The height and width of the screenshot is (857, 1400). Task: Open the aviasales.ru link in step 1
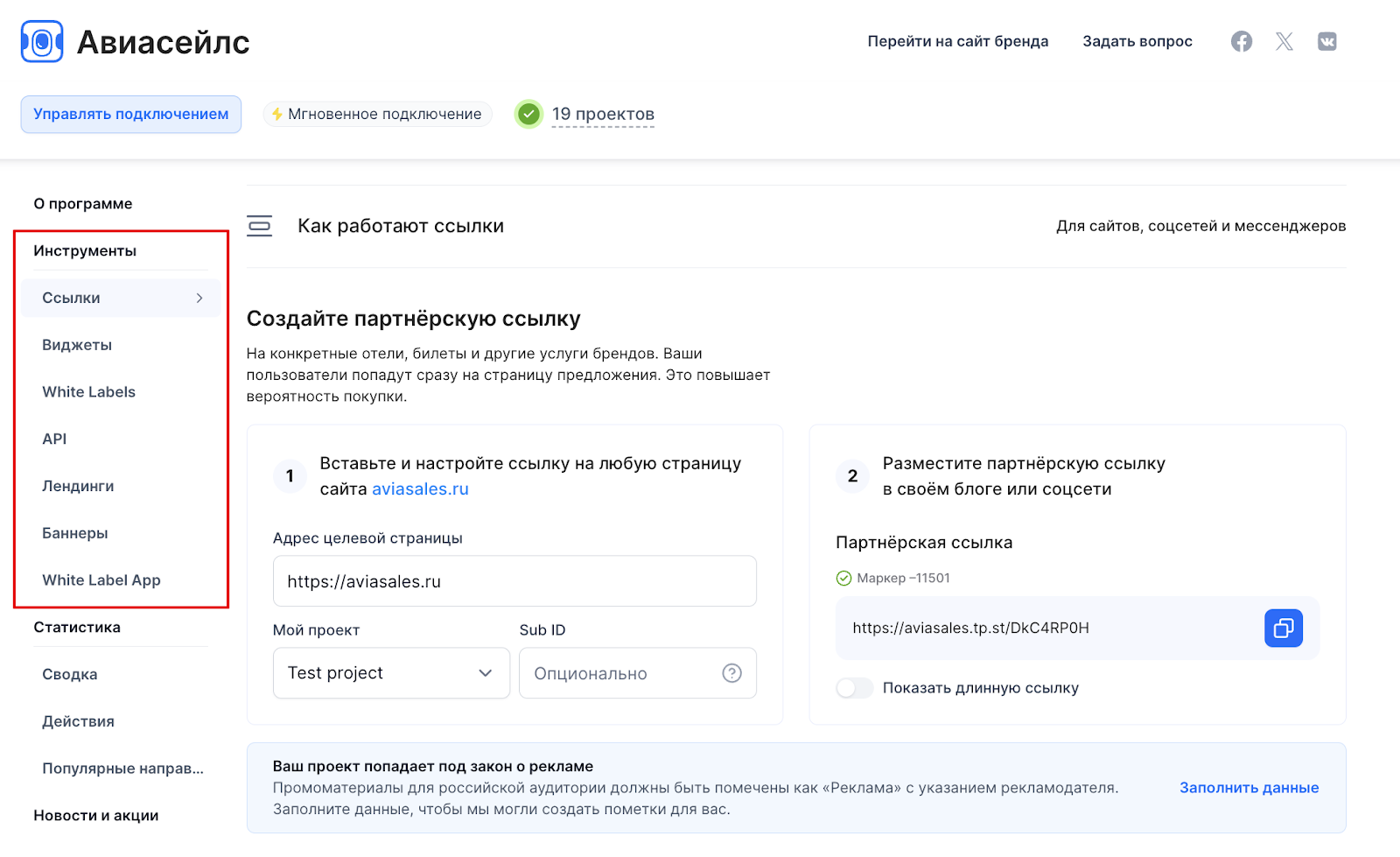(420, 489)
